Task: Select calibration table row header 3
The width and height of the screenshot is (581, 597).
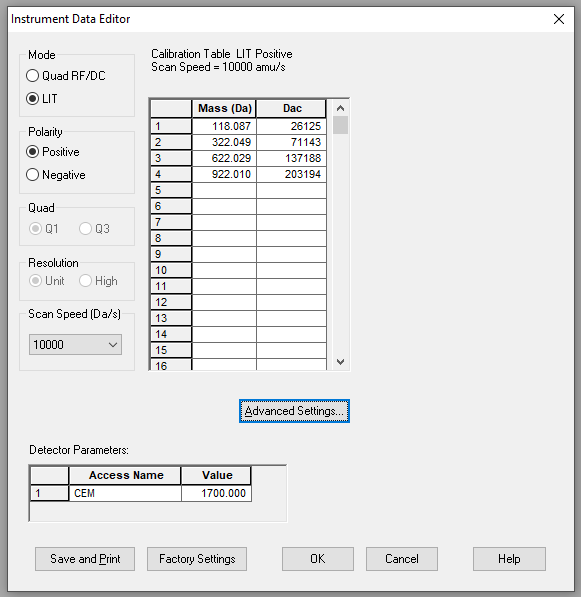Action: 171,158
